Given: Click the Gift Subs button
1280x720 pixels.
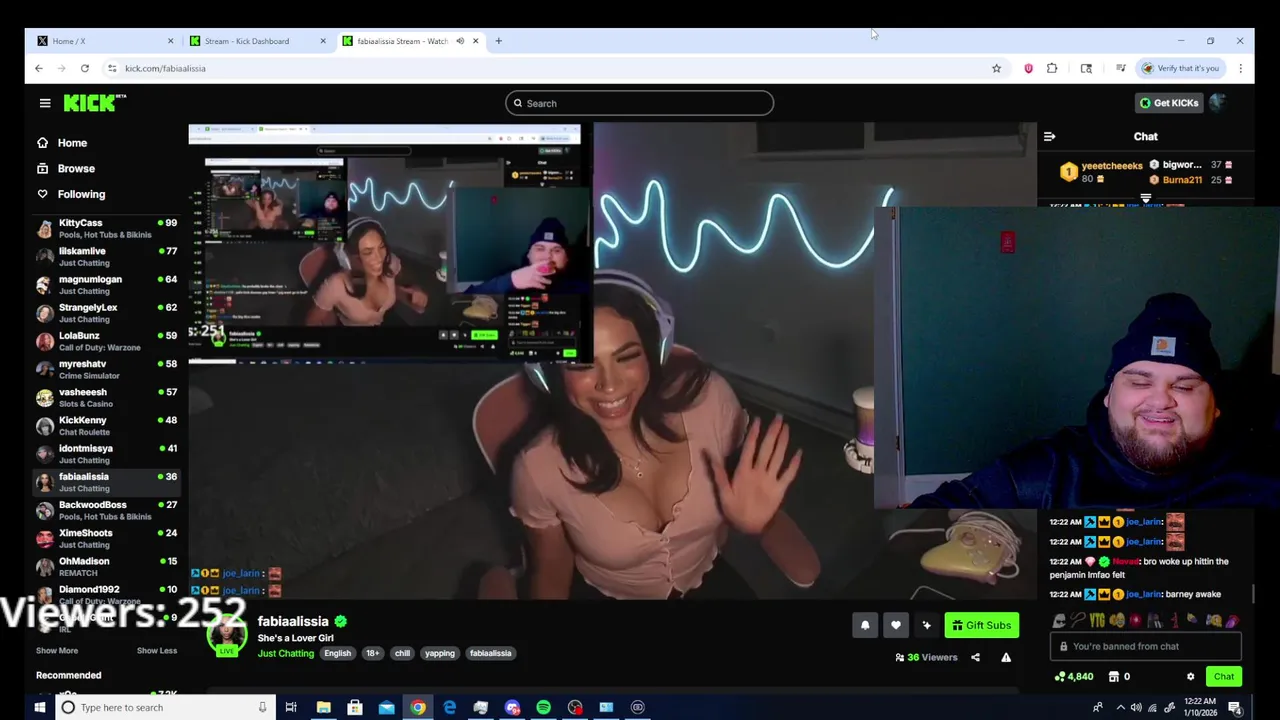Looking at the screenshot, I should coord(982,625).
